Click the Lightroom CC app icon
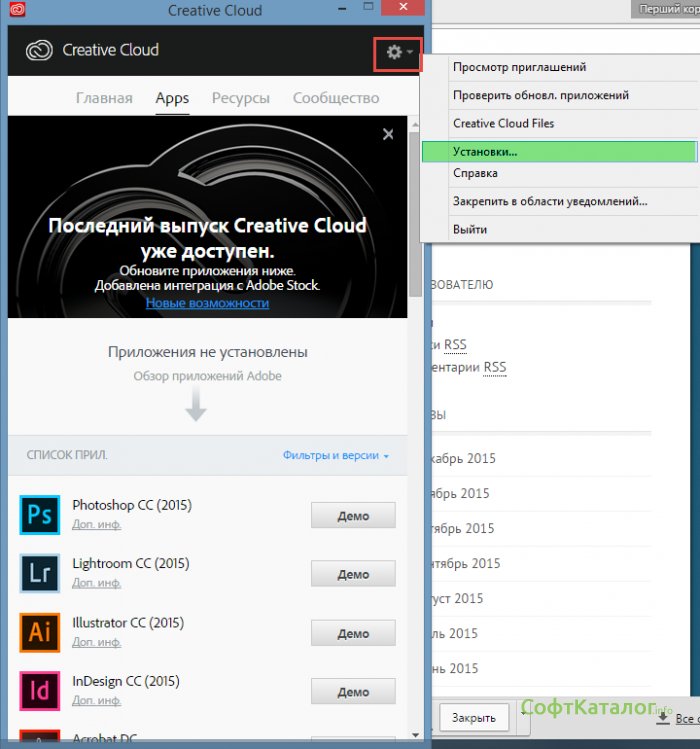This screenshot has height=749, width=700. click(40, 574)
